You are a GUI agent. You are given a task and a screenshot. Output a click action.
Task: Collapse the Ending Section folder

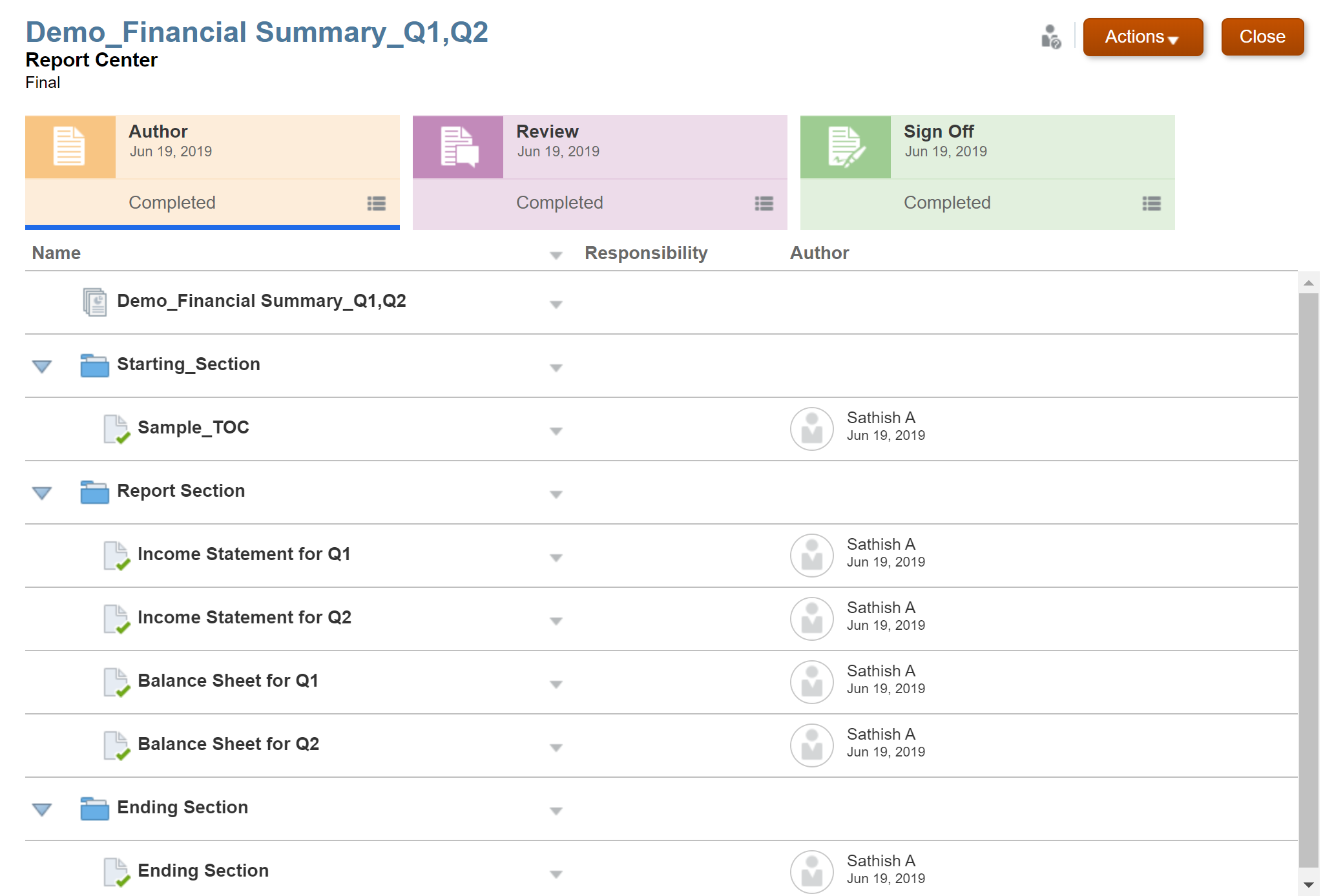42,809
